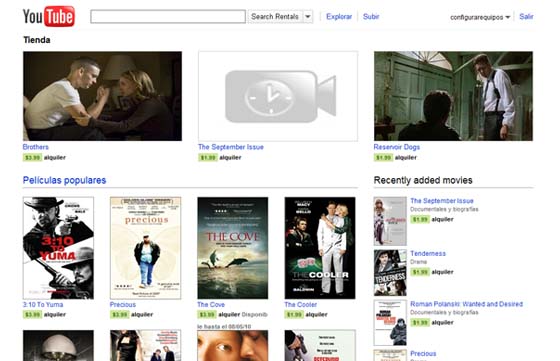Open the Películas populares heading link
The height and width of the screenshot is (361, 560).
coord(64,180)
